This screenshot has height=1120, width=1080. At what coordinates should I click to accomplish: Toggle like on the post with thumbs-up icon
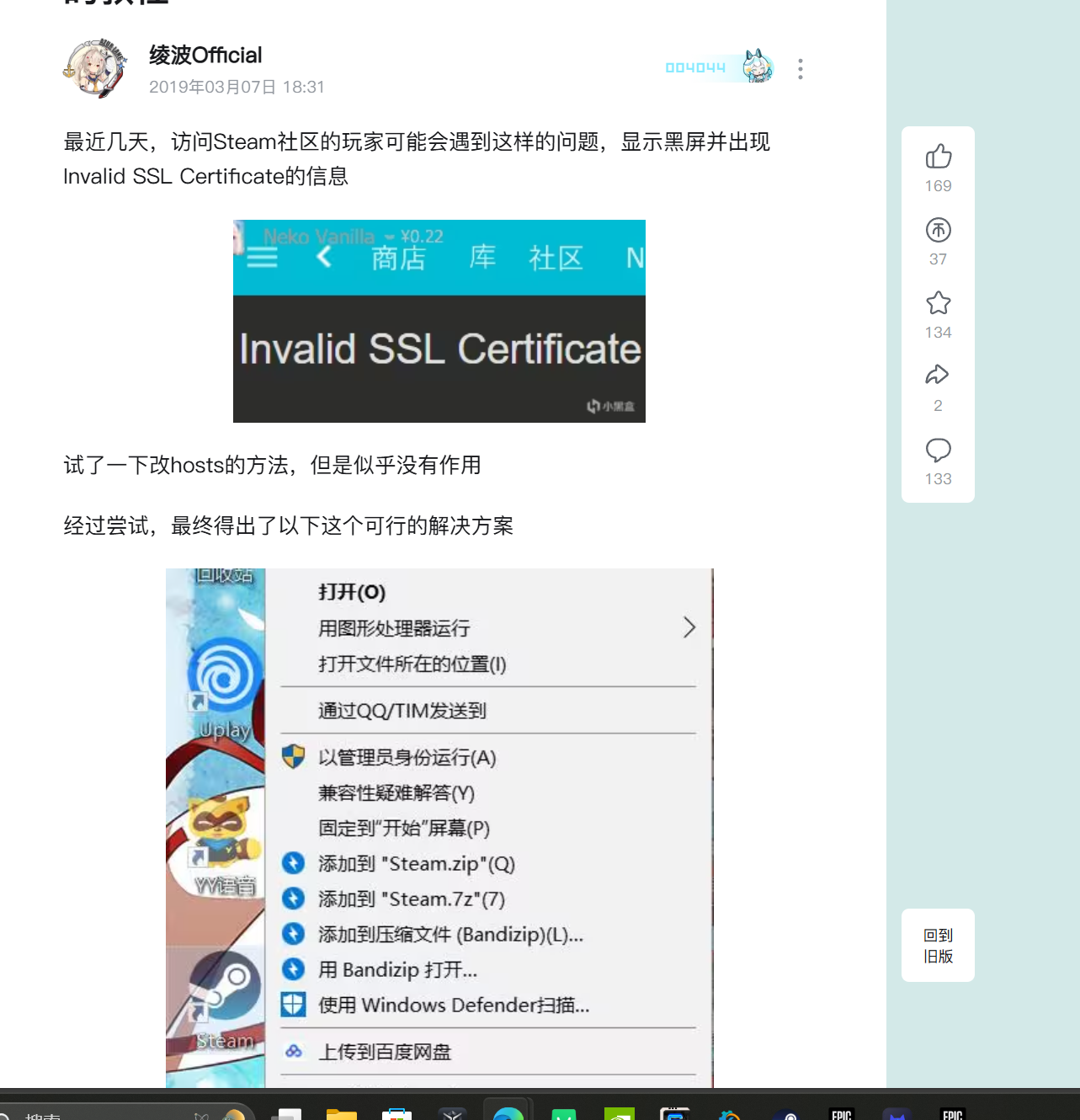(938, 157)
